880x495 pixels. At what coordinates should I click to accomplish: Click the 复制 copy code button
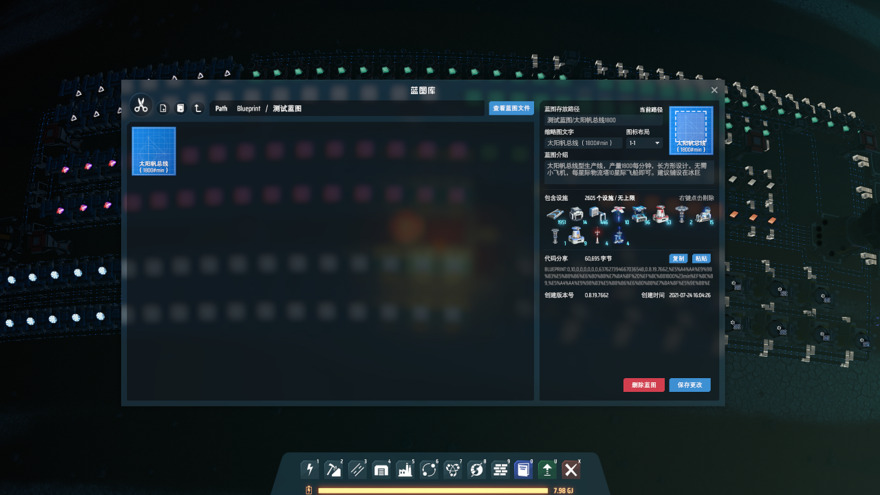(678, 259)
